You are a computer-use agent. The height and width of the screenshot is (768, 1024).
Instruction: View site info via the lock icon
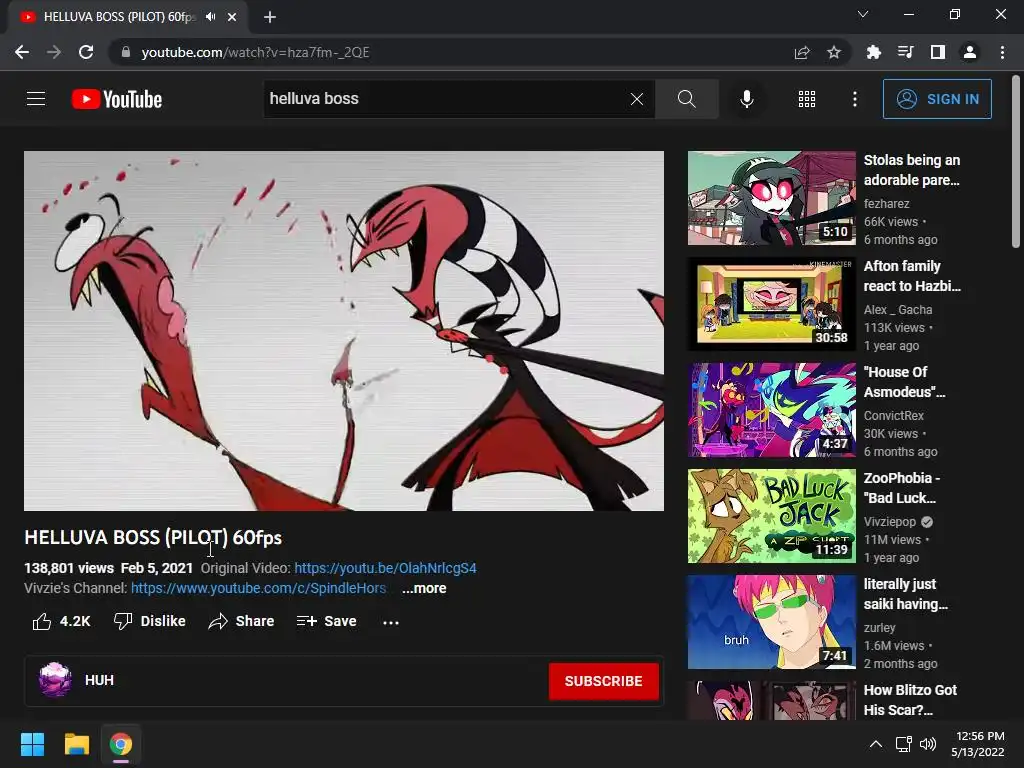click(x=126, y=52)
